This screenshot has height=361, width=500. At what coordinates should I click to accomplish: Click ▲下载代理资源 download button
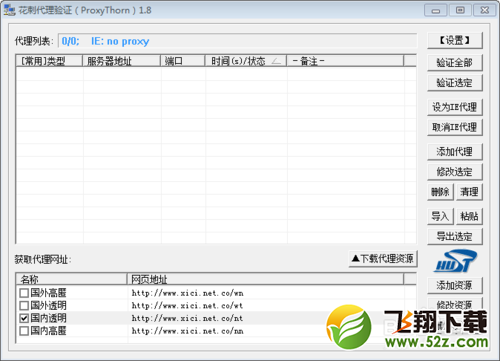(383, 259)
